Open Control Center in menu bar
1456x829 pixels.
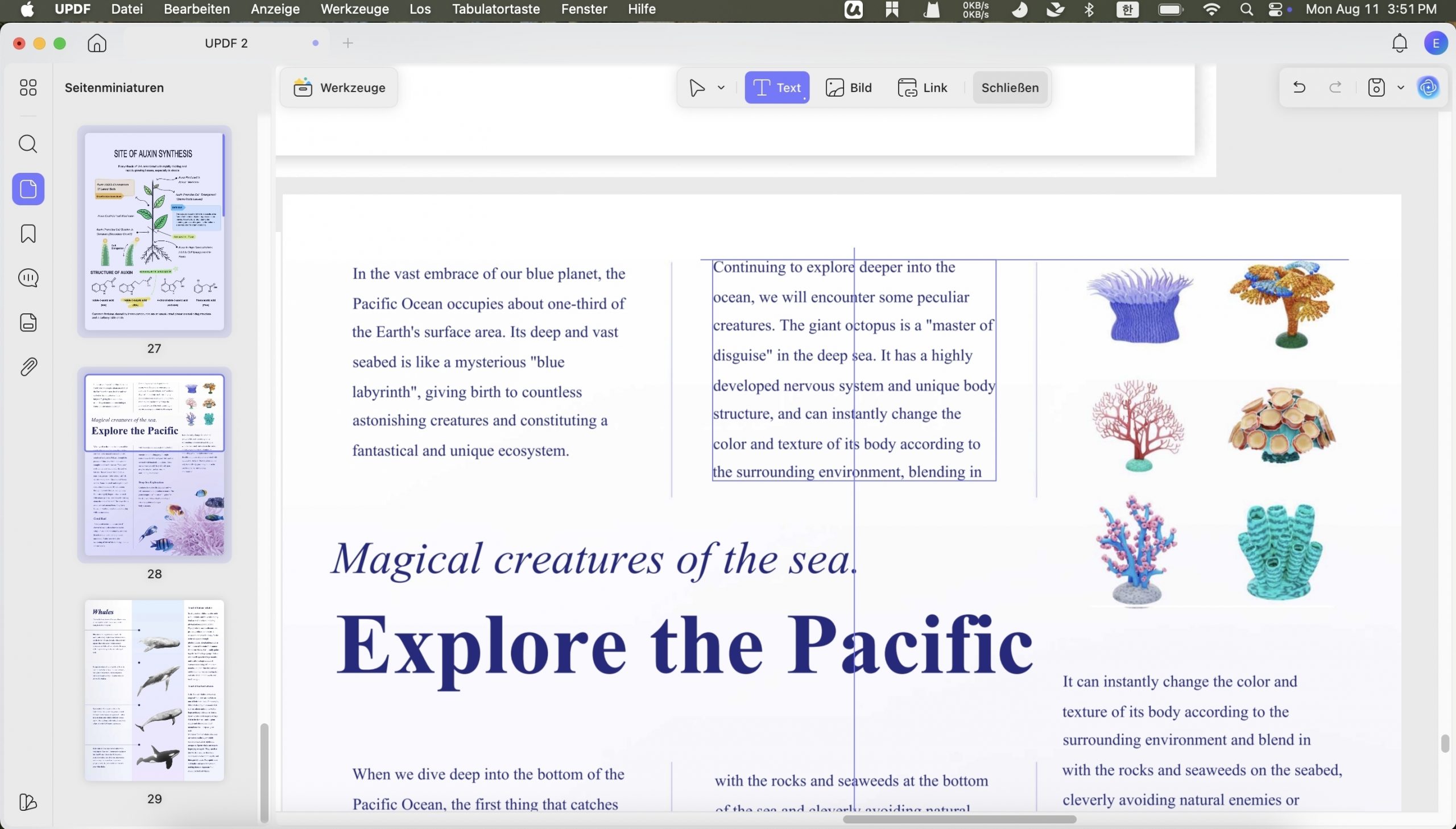(x=1276, y=10)
